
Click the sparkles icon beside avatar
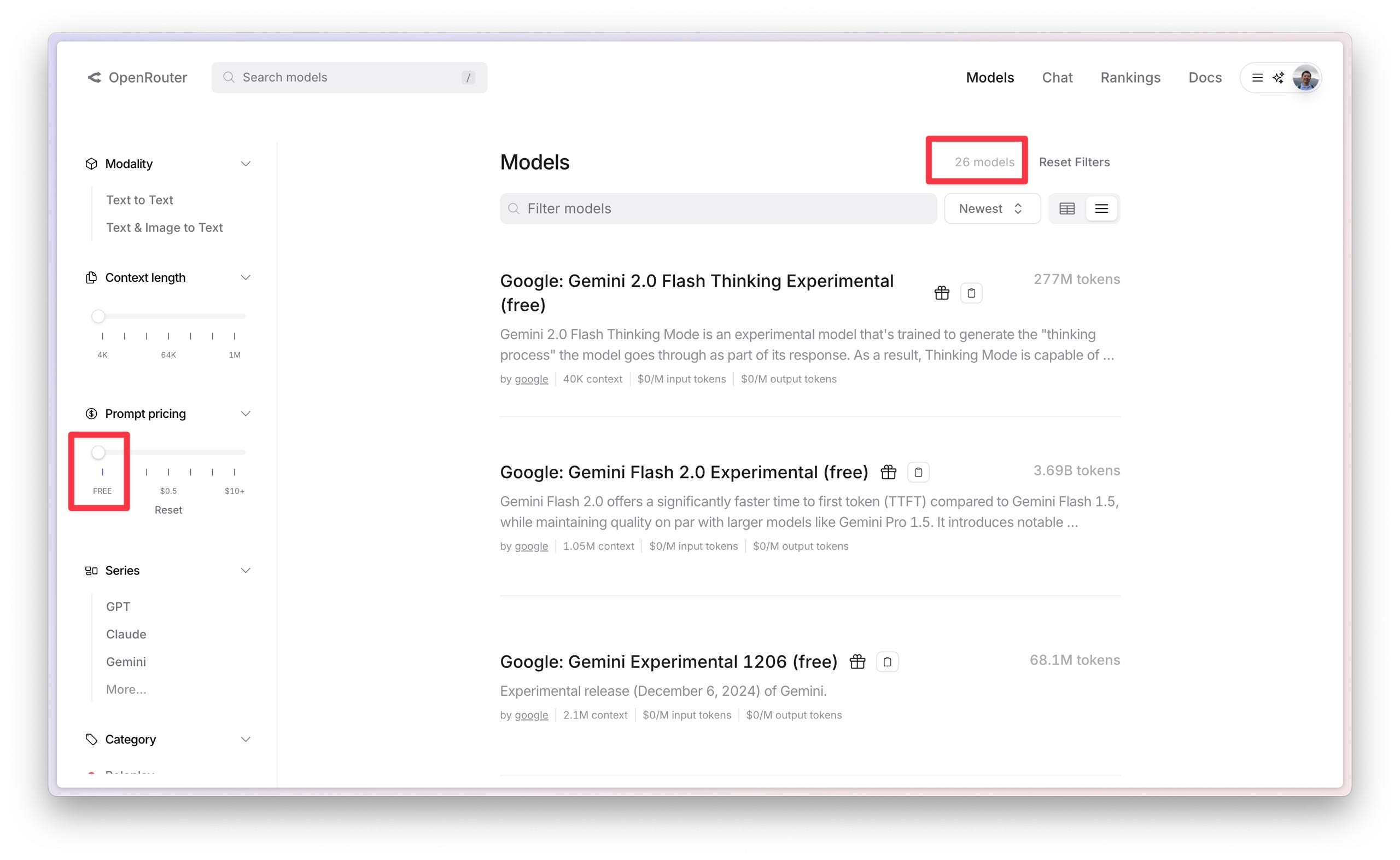pos(1278,77)
